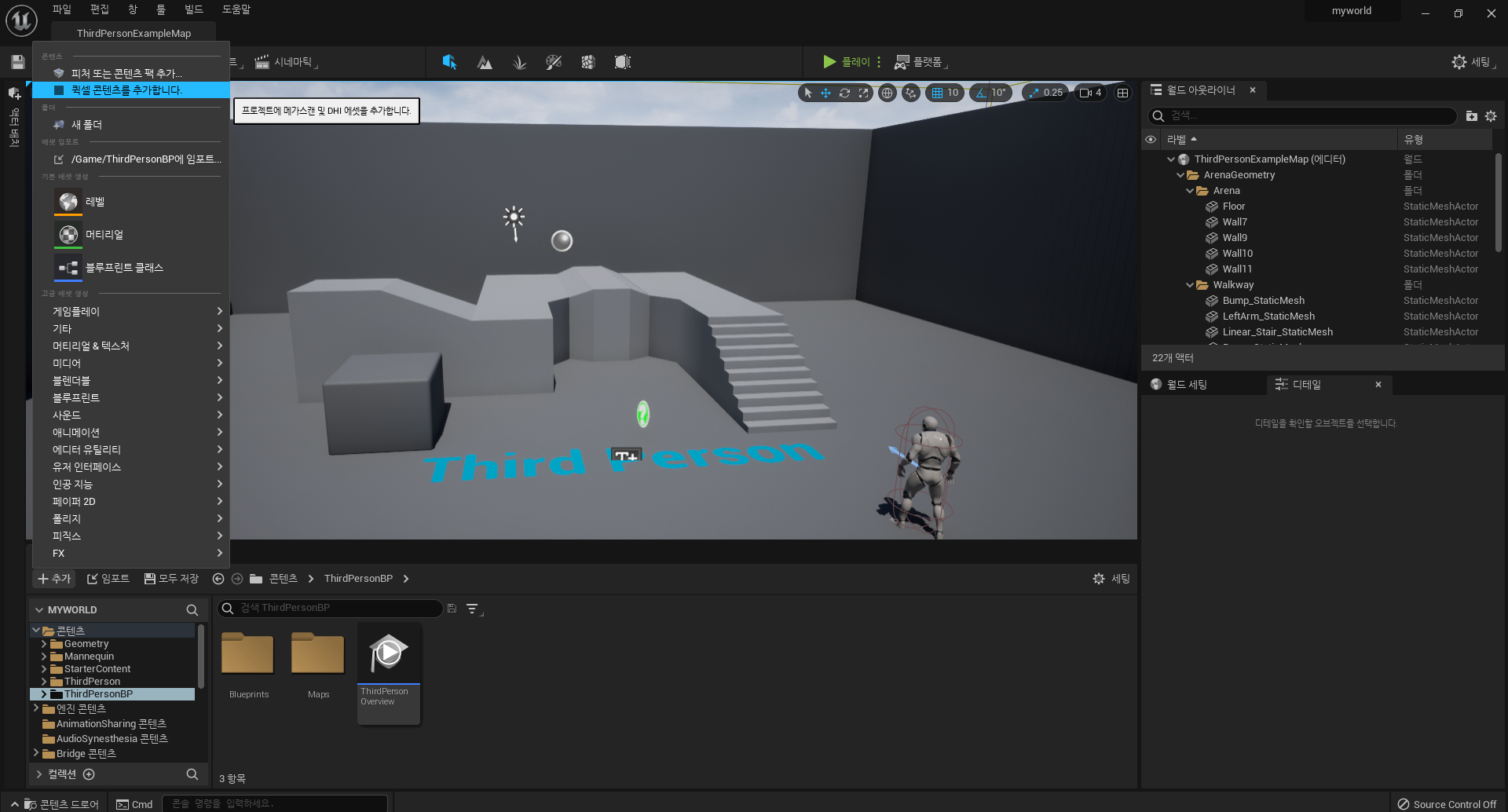The width and height of the screenshot is (1508, 812).
Task: Open Brush Editing mode icon
Action: click(623, 62)
